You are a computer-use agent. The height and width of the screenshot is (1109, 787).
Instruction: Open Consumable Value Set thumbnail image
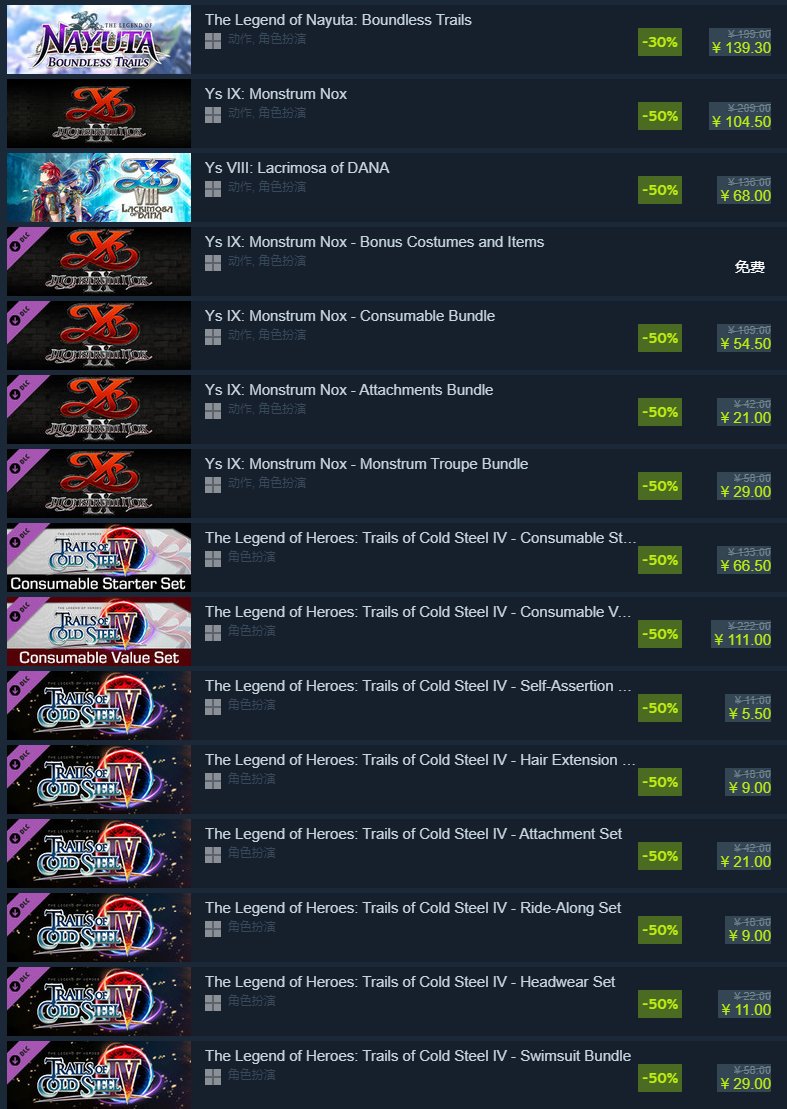(99, 632)
